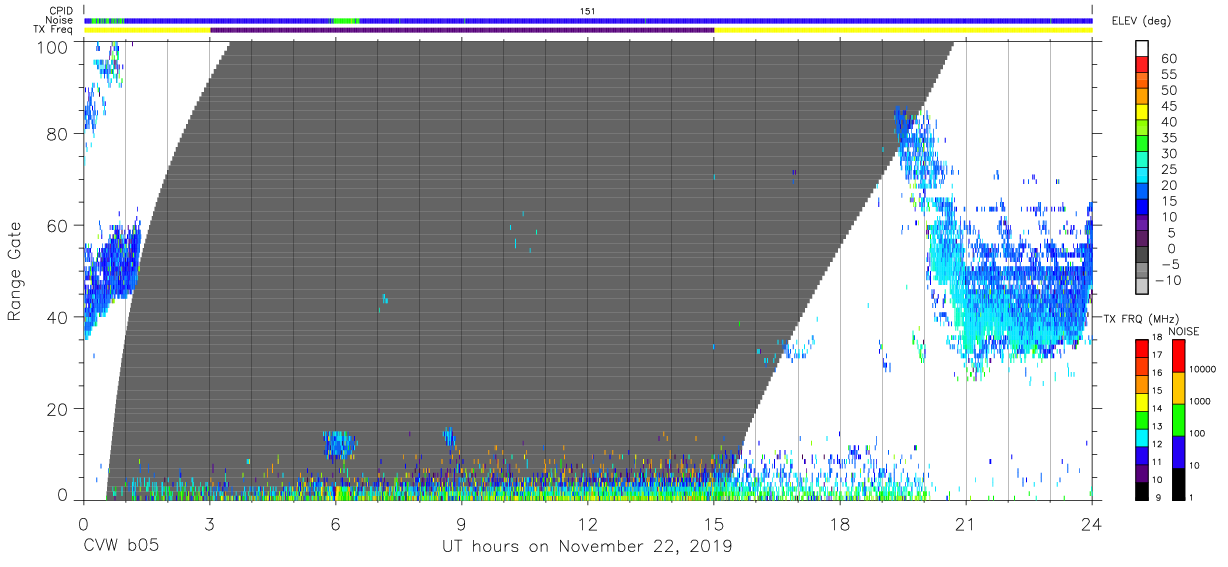Click the green patch in the Noise bar near hour 6
1228x567 pixels.
click(x=345, y=20)
